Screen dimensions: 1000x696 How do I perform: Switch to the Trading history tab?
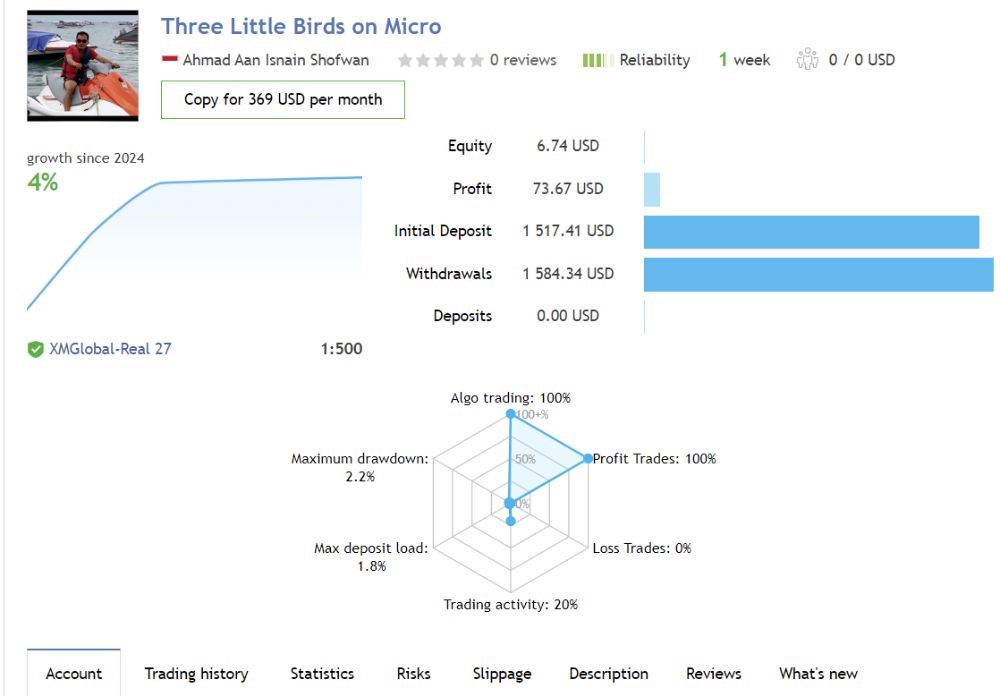(196, 673)
